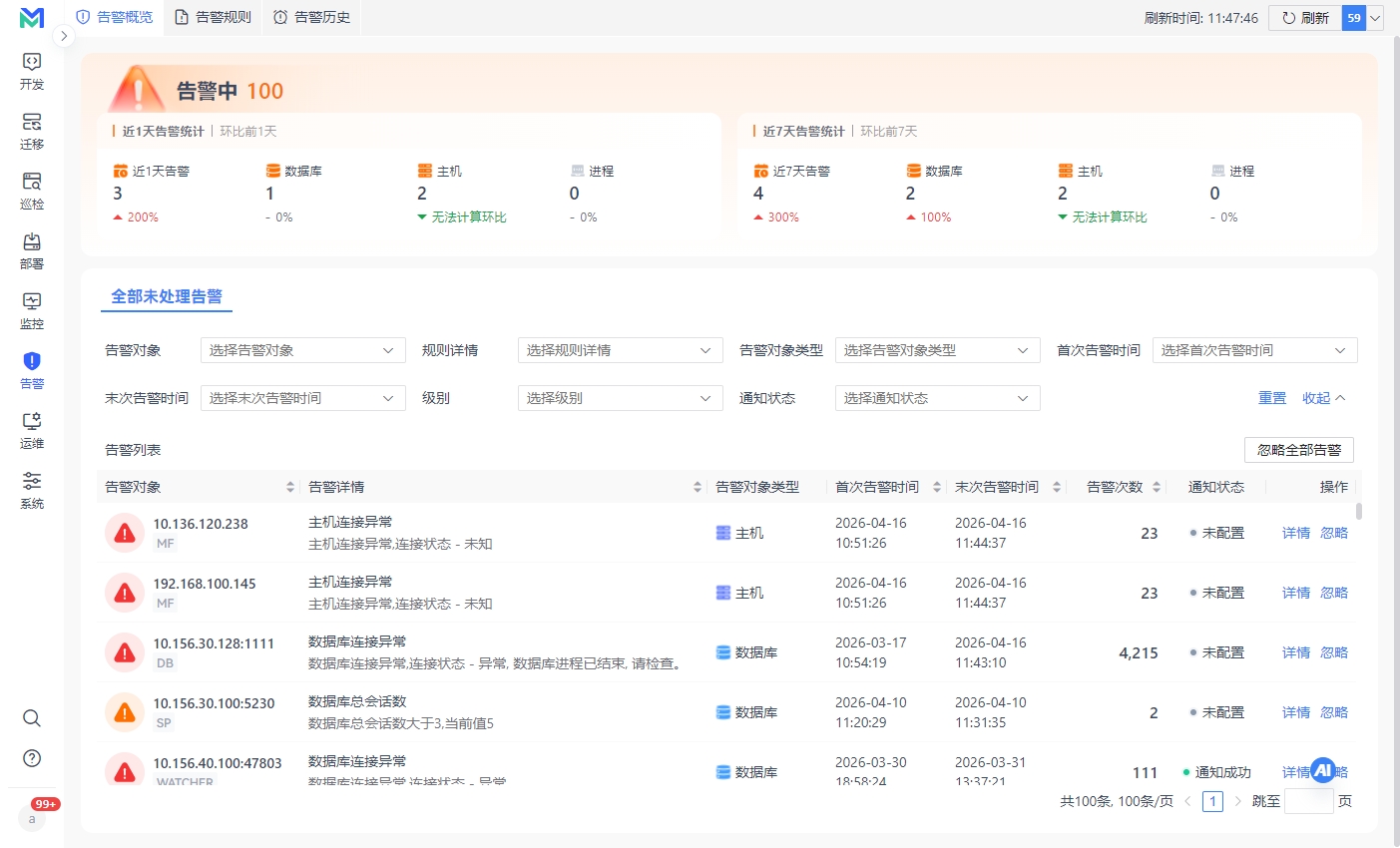
Task: Select page 1 in pagination
Action: (x=1212, y=801)
